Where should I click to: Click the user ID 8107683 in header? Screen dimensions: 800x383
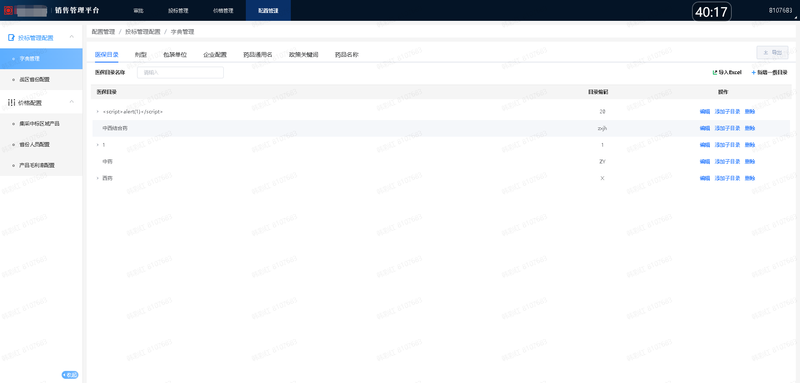point(780,10)
